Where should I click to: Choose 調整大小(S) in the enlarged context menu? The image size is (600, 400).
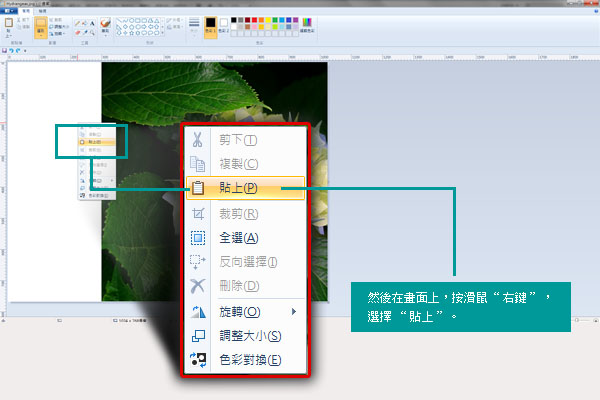245,336
